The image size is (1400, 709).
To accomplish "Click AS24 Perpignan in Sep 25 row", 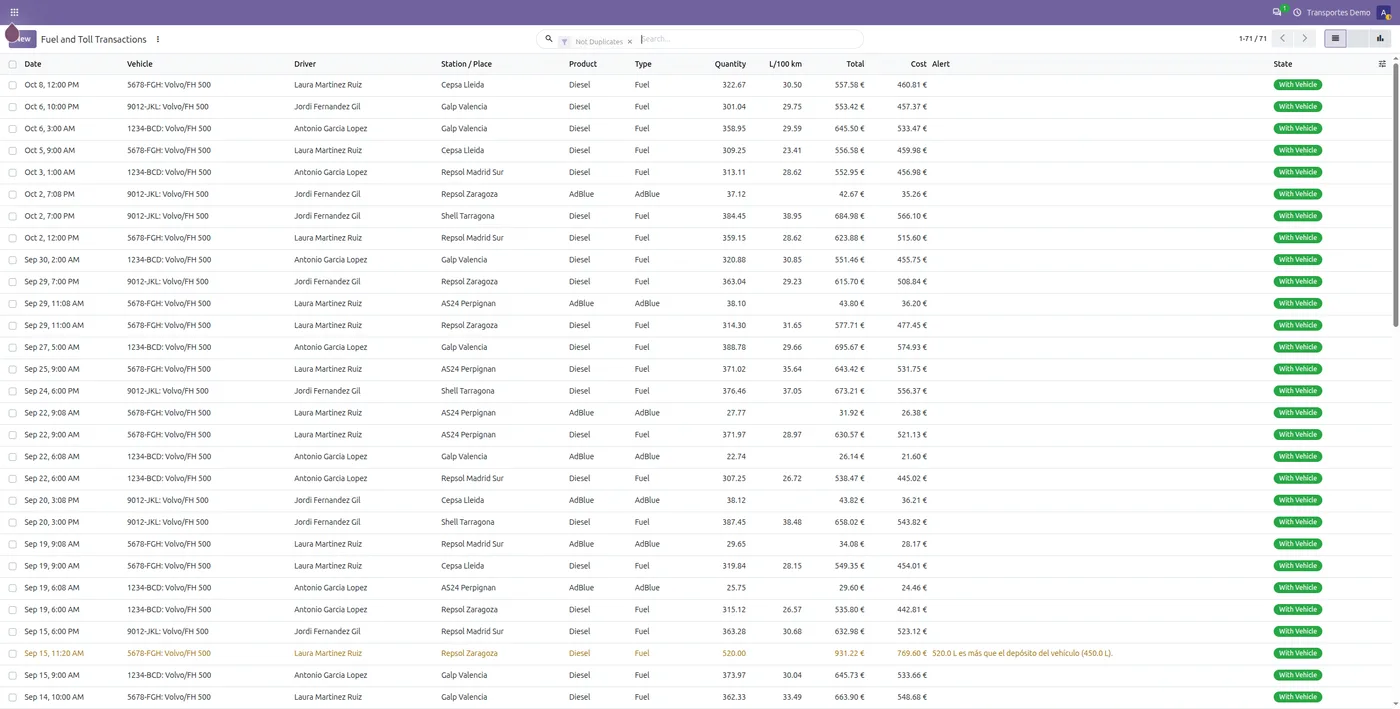I will (468, 369).
